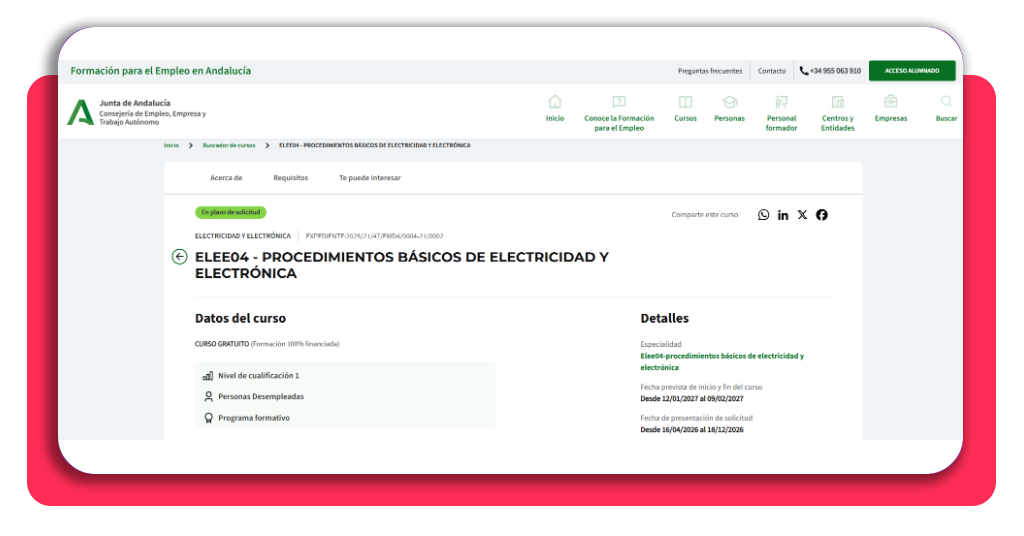The width and height of the screenshot is (1024, 536).
Task: Share the course on X
Action: [x=802, y=215]
